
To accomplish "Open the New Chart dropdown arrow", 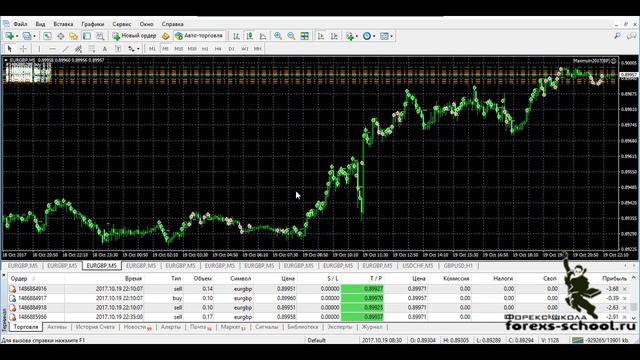I will click(x=17, y=36).
